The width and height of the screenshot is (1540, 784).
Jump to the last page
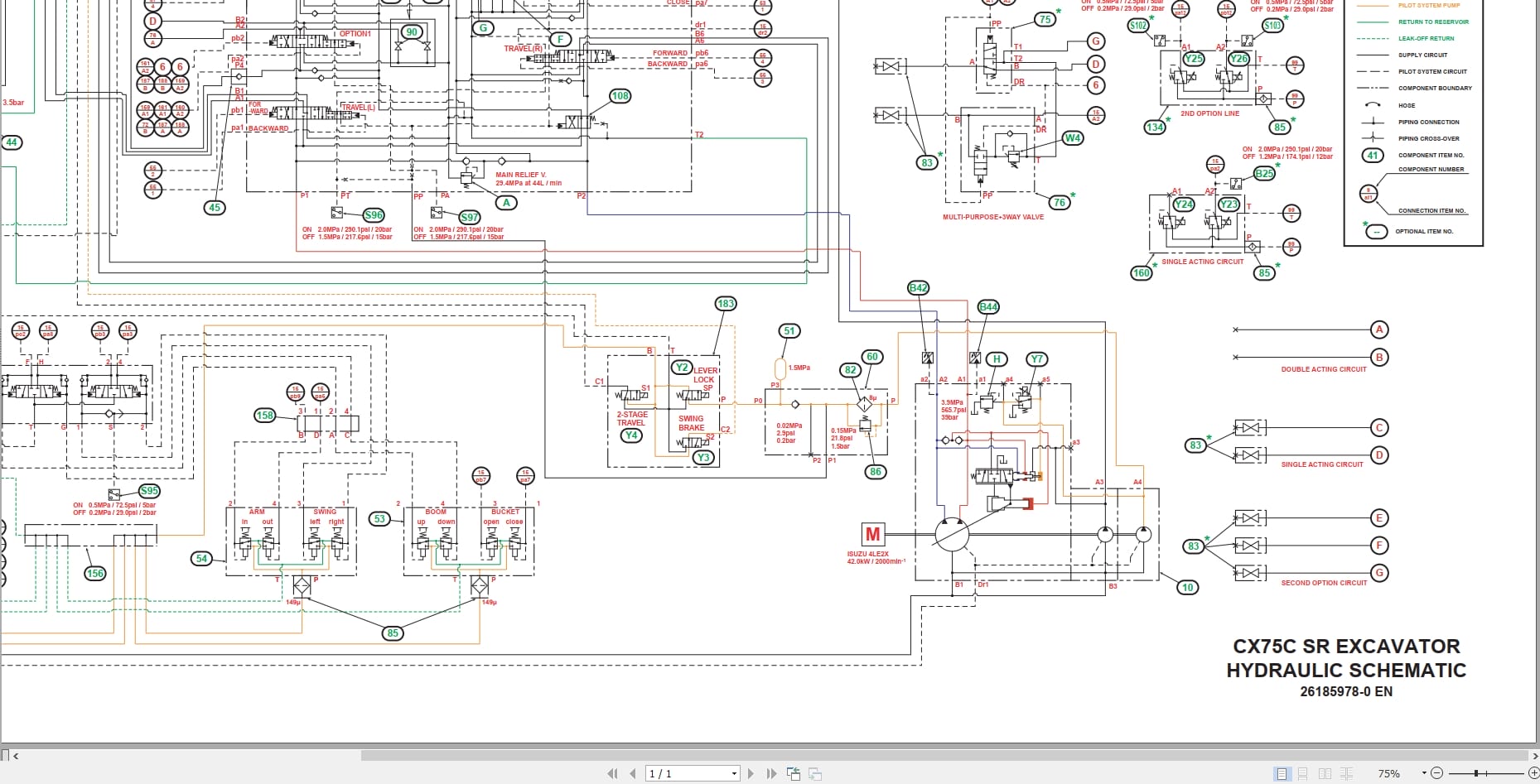click(771, 774)
